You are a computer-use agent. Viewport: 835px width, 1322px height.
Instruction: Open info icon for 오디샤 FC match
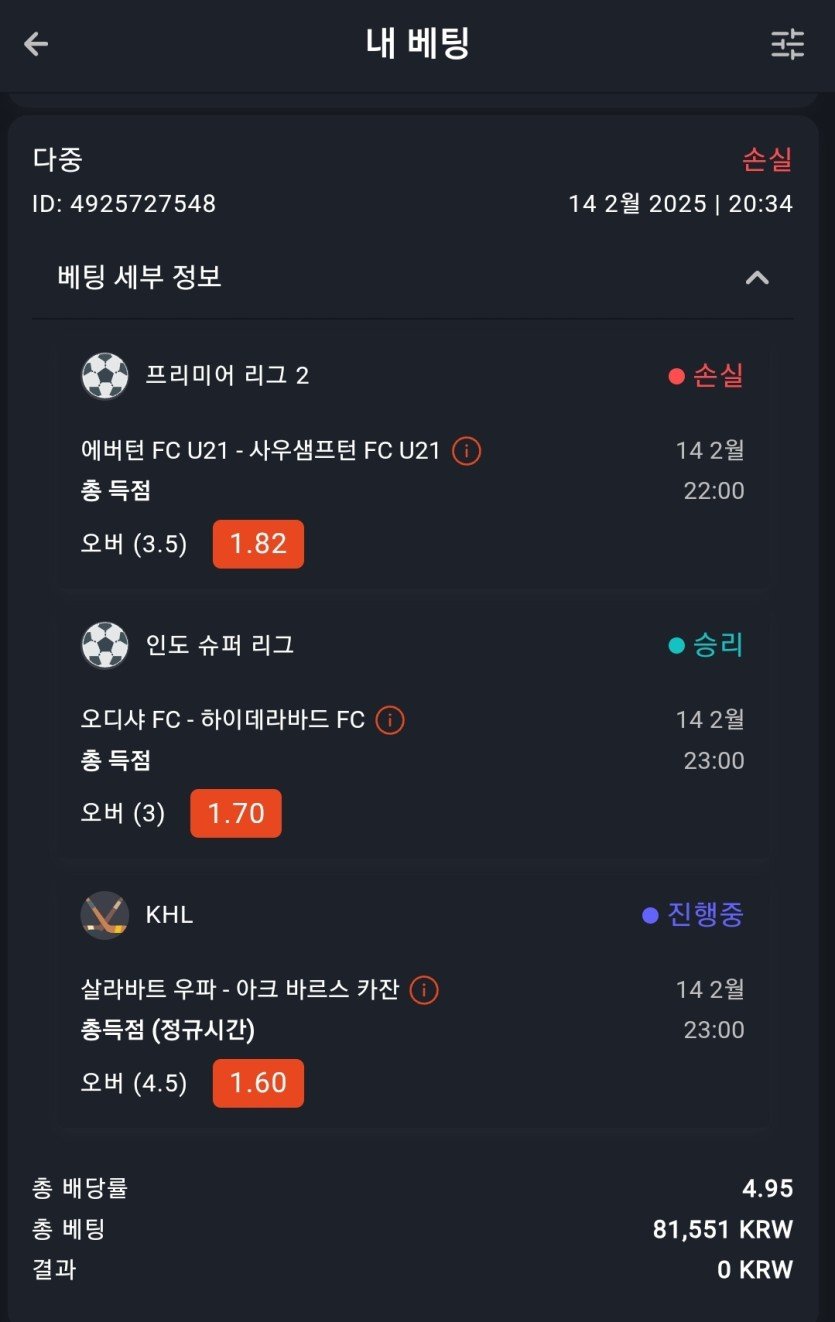click(390, 720)
